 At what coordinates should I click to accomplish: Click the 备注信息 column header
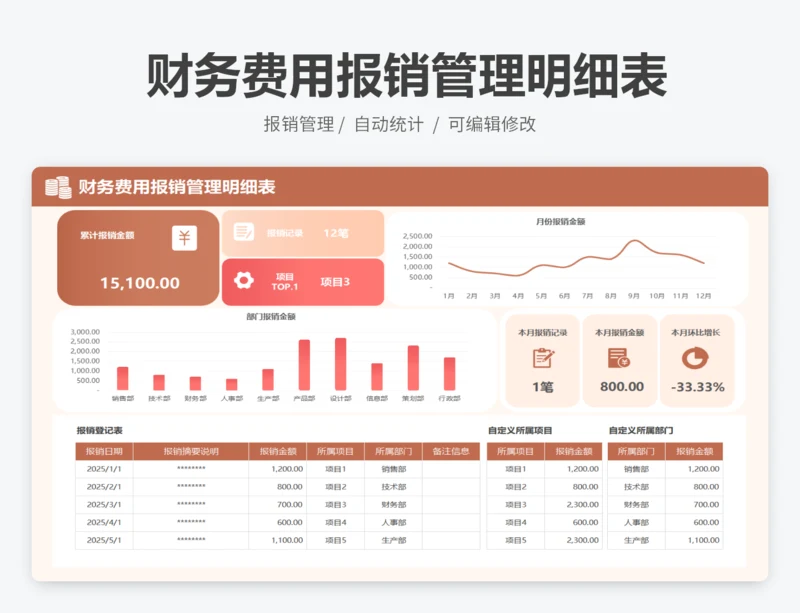tap(451, 451)
